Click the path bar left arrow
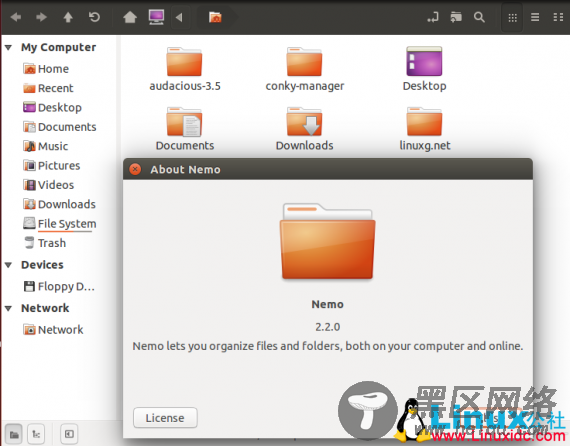The width and height of the screenshot is (570, 446). pyautogui.click(x=179, y=17)
